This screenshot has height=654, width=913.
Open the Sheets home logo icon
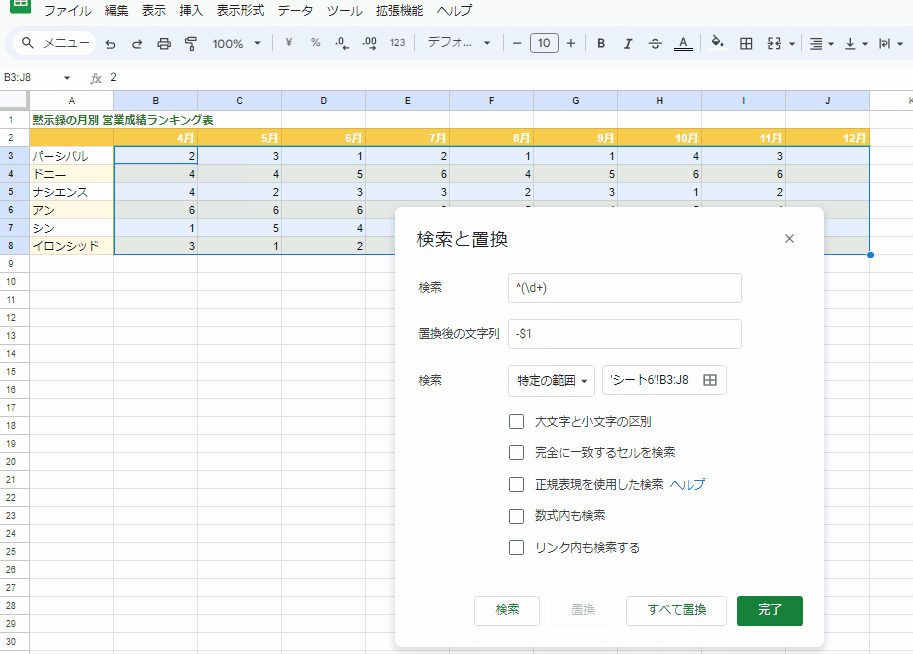[20, 6]
